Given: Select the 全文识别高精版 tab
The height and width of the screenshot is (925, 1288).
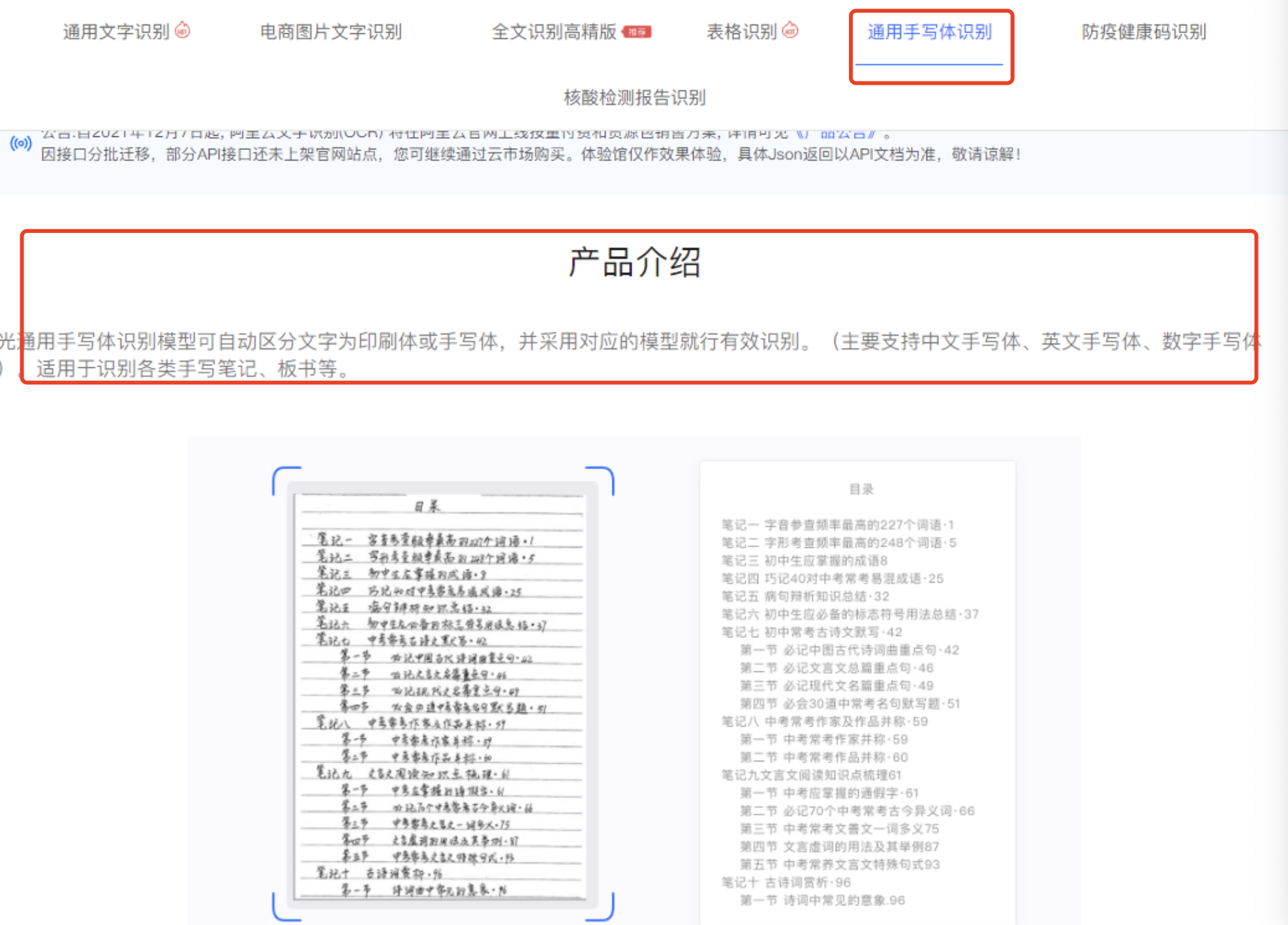Looking at the screenshot, I should 554,31.
